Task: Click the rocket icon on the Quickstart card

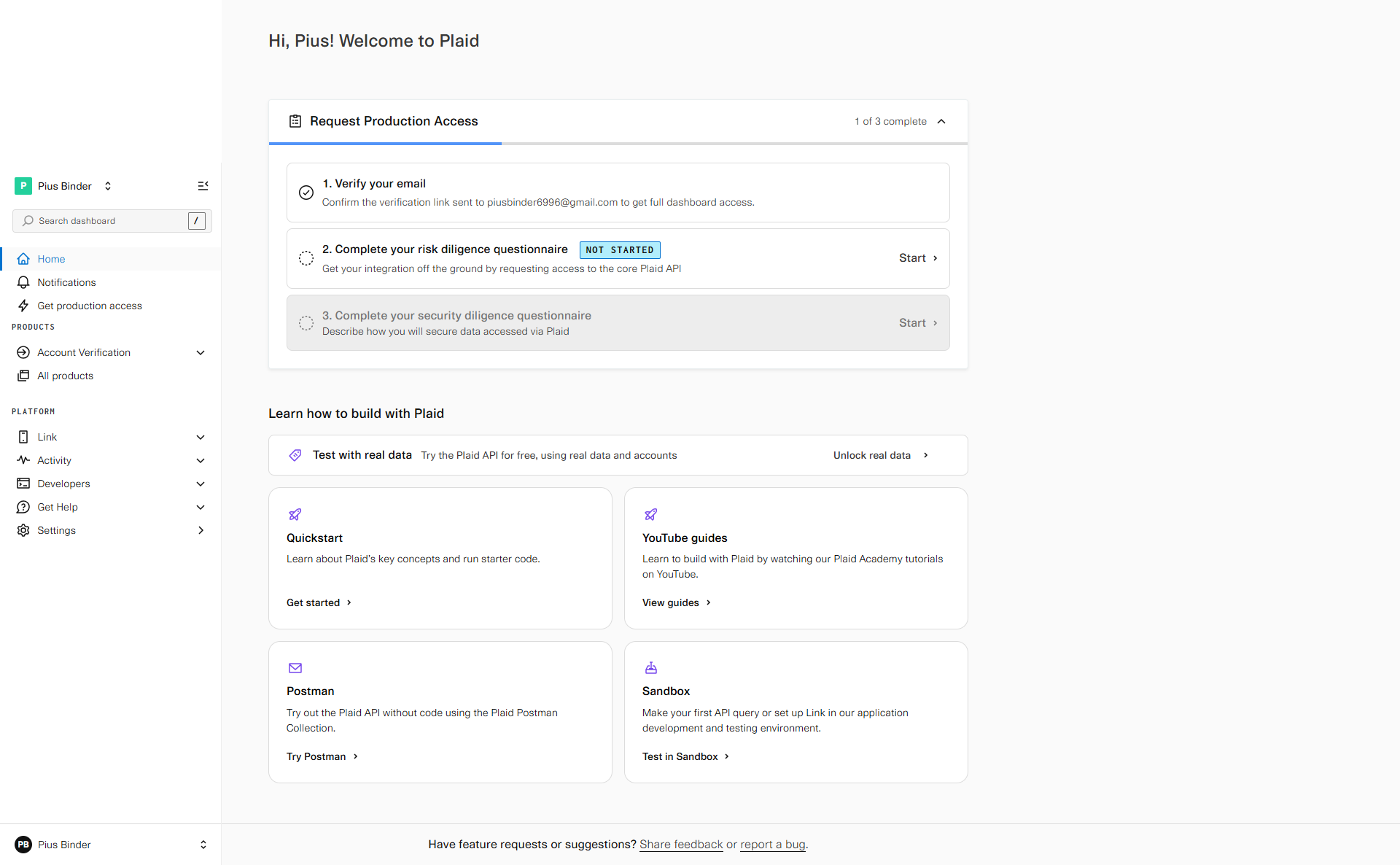Action: click(295, 515)
